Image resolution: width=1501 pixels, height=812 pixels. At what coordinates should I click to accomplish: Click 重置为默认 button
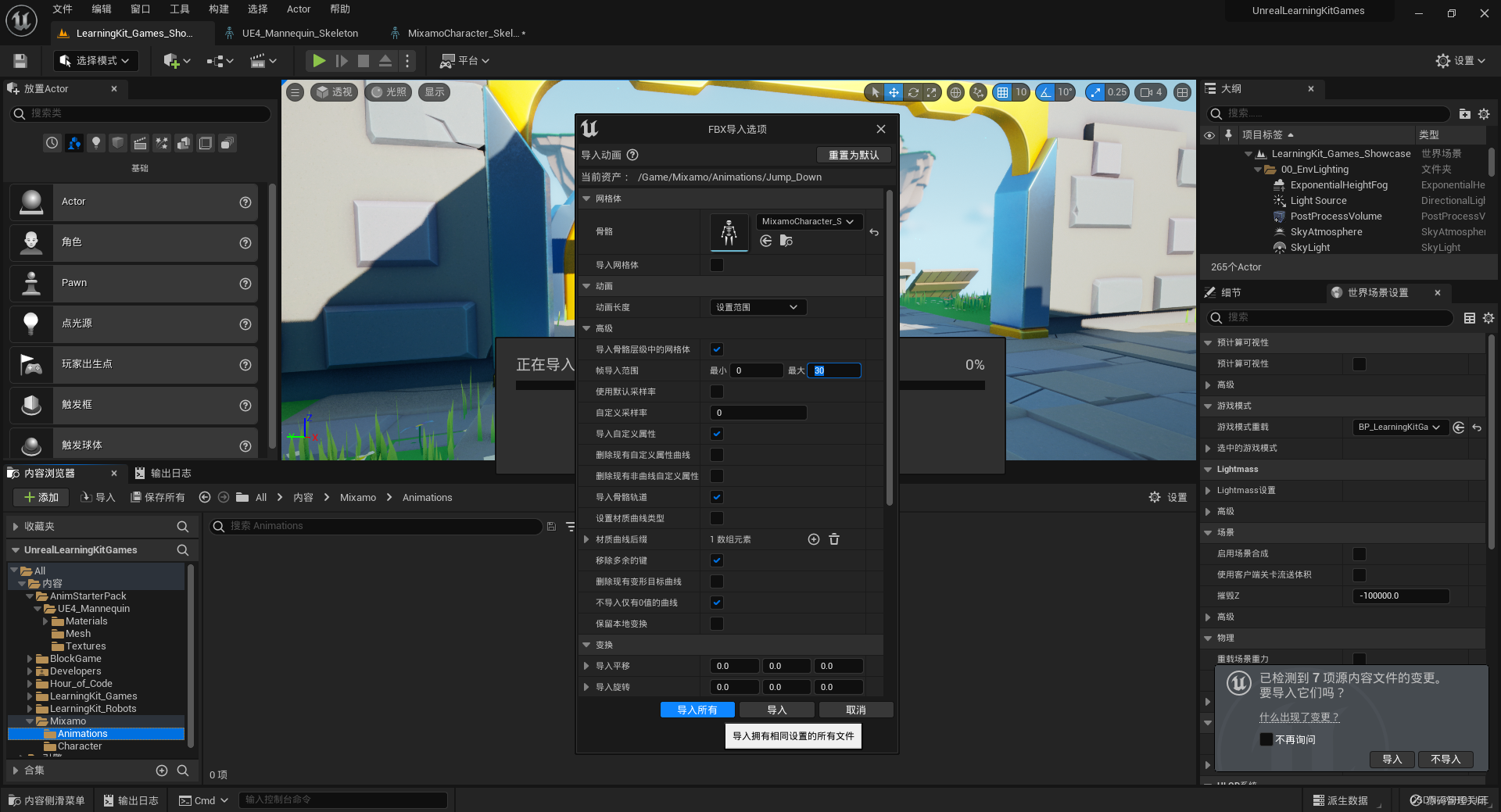854,155
